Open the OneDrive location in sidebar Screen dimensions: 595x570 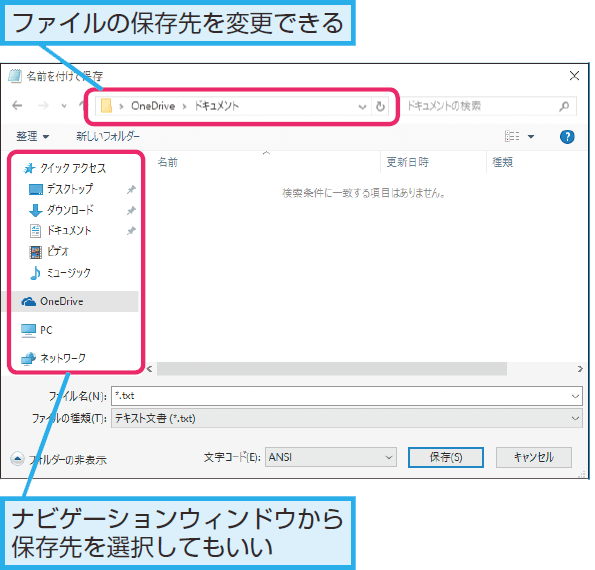click(x=61, y=301)
